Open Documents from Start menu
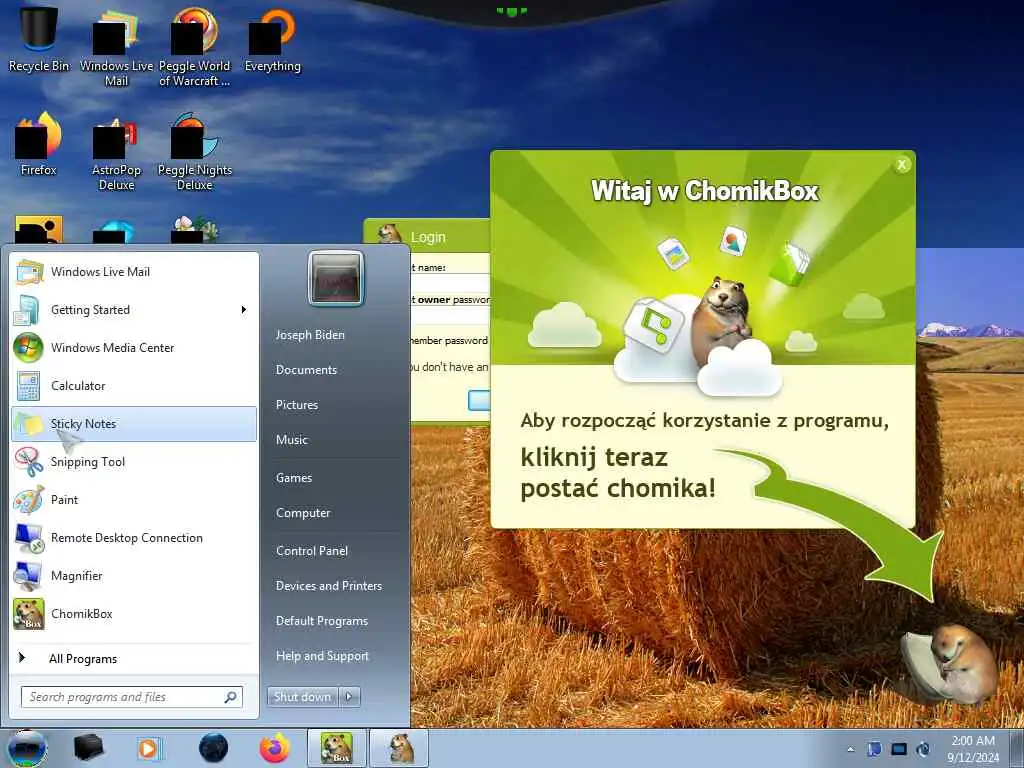 coord(306,370)
